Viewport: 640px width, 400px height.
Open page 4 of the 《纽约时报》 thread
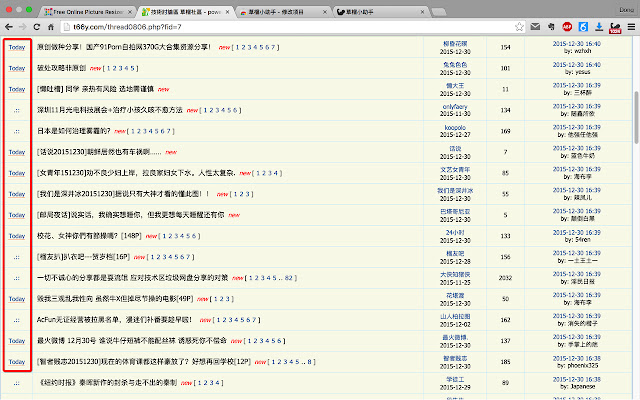coord(217,383)
